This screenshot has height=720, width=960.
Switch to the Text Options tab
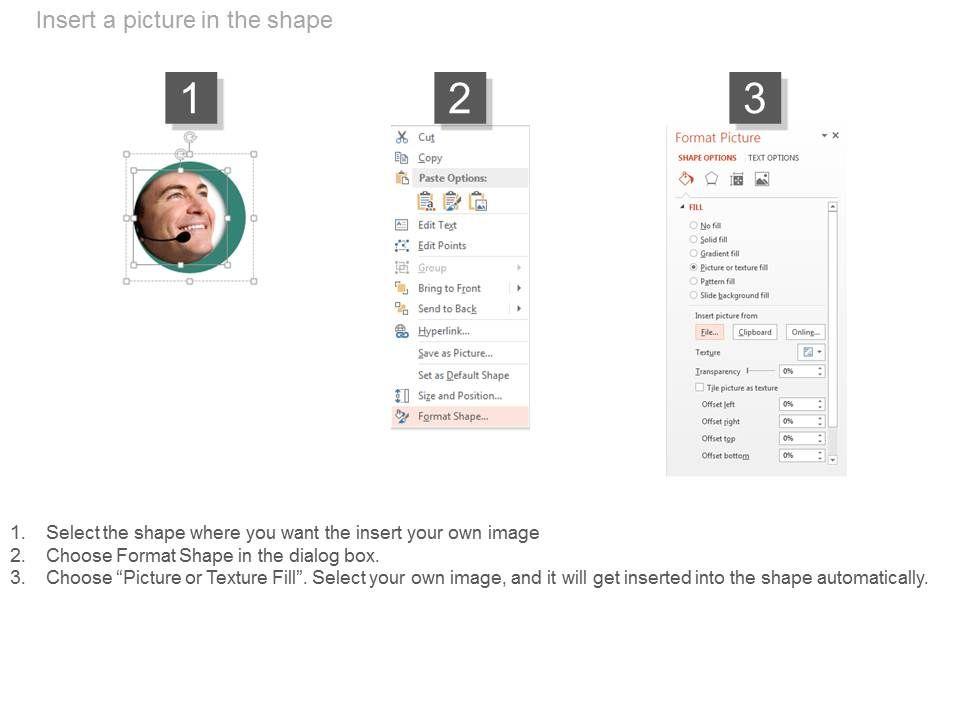click(x=773, y=158)
